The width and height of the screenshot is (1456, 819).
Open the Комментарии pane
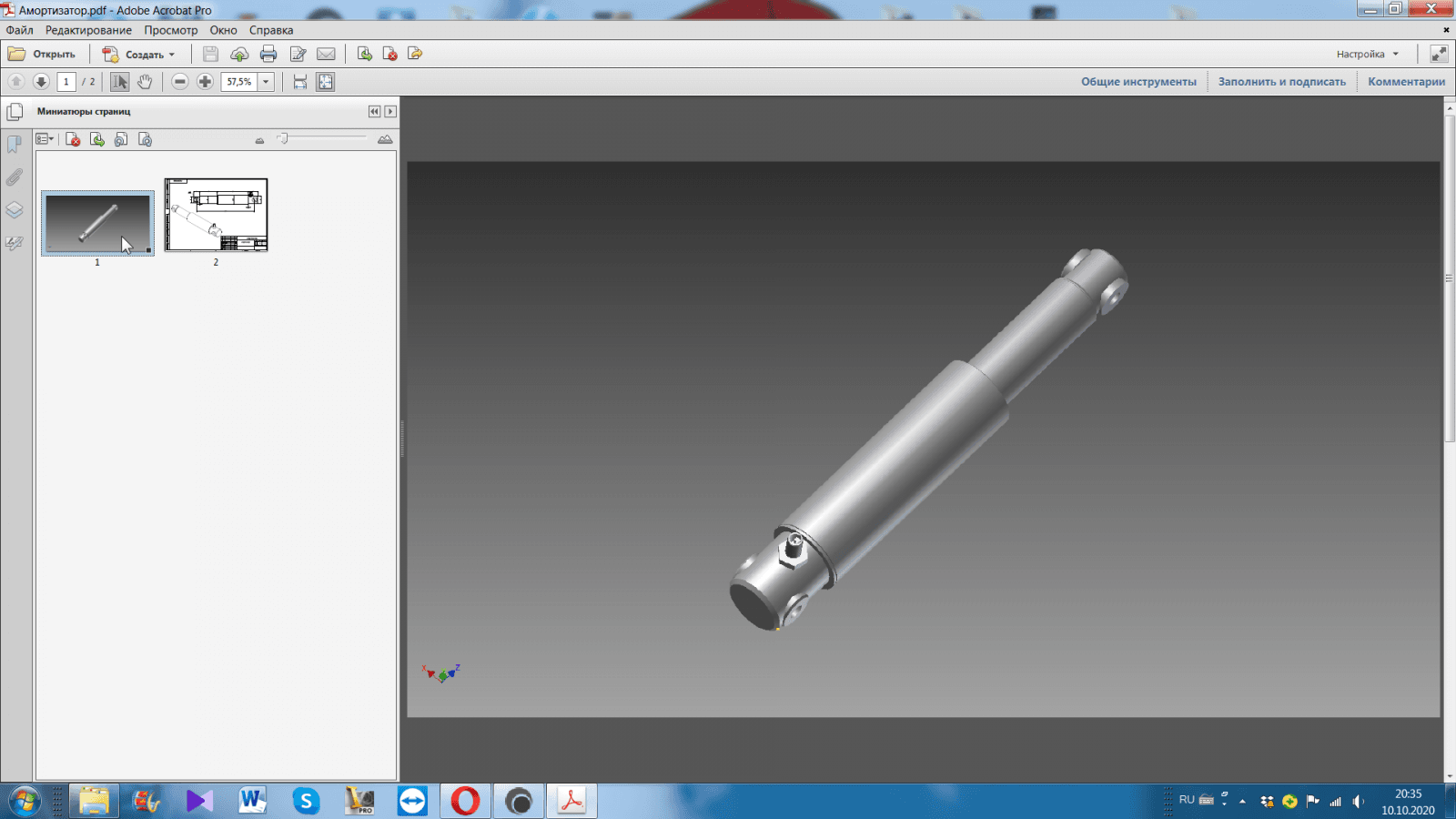tap(1406, 81)
